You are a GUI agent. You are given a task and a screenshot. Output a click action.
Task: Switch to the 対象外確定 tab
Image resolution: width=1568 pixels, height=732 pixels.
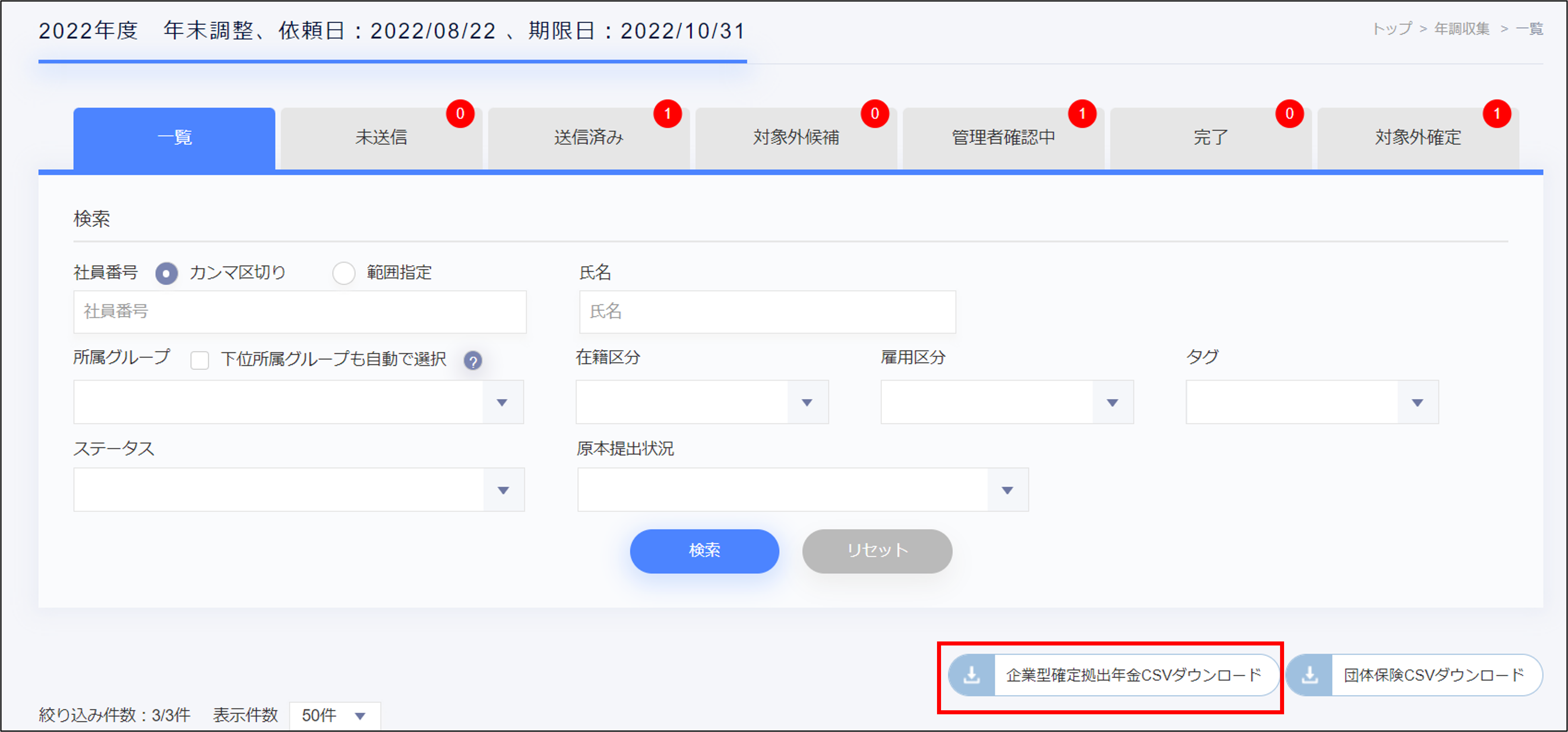pos(1417,138)
